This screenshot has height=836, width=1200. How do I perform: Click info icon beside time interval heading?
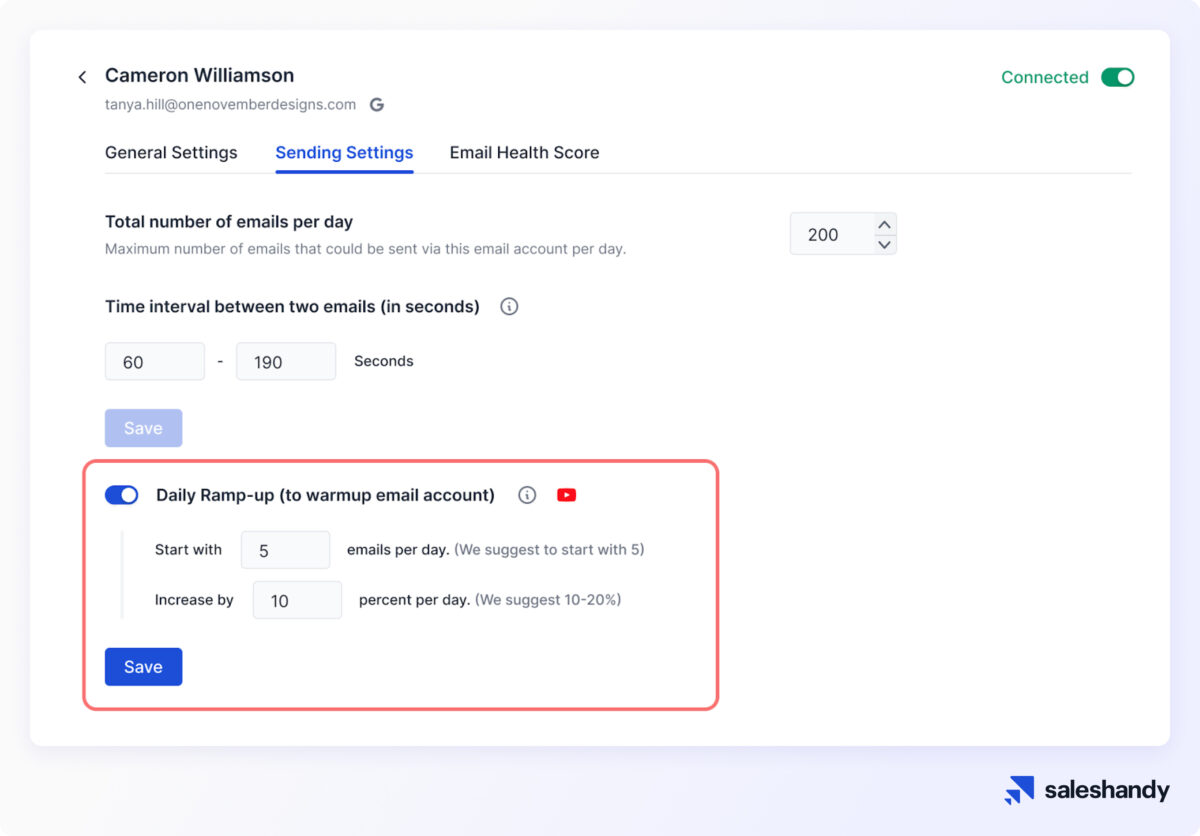point(509,307)
